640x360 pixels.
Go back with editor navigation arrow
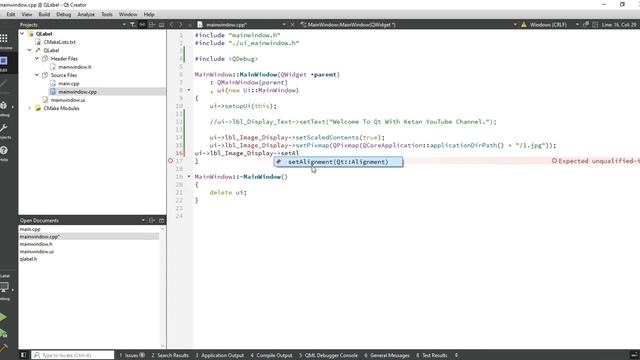click(x=171, y=24)
